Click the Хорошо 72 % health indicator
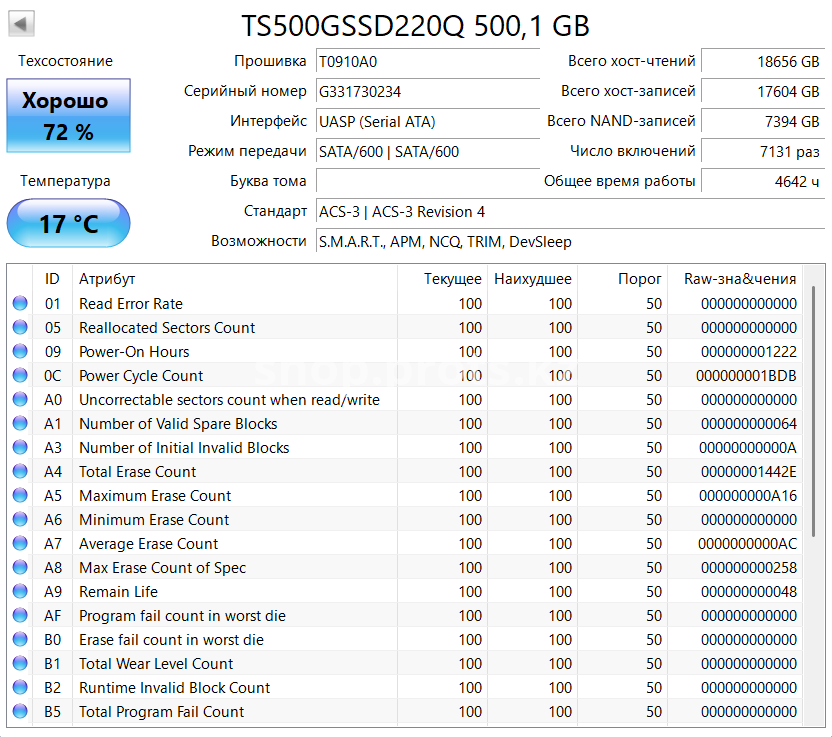The width and height of the screenshot is (832, 737). (68, 115)
